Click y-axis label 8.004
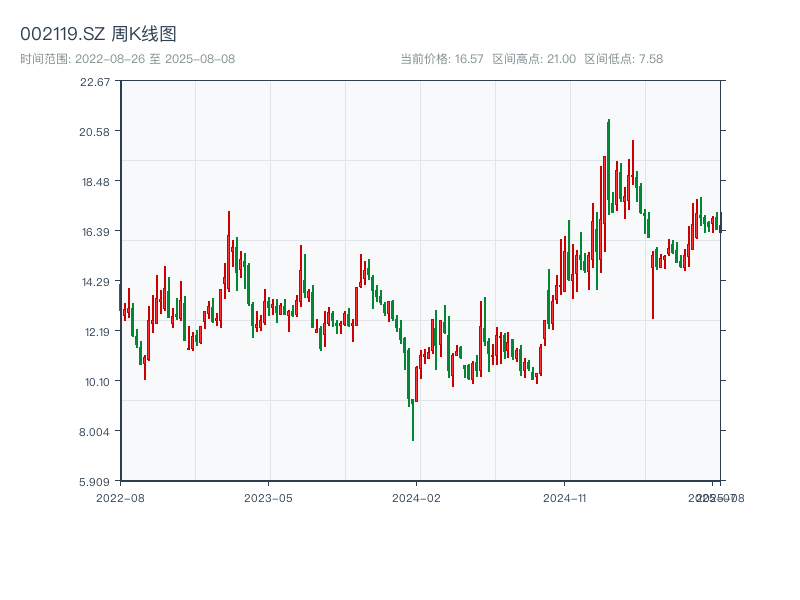This screenshot has height=600, width=800. point(94,432)
